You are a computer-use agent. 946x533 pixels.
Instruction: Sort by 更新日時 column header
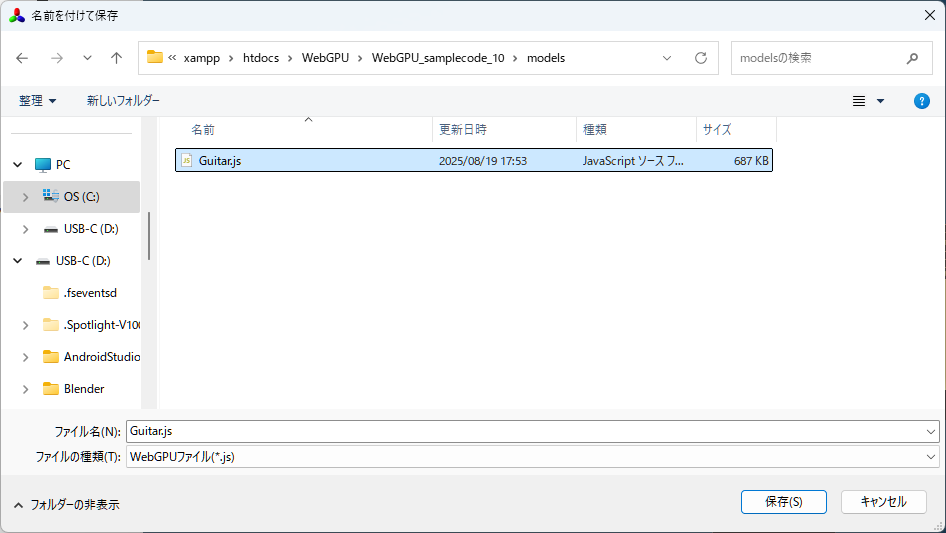pos(461,130)
